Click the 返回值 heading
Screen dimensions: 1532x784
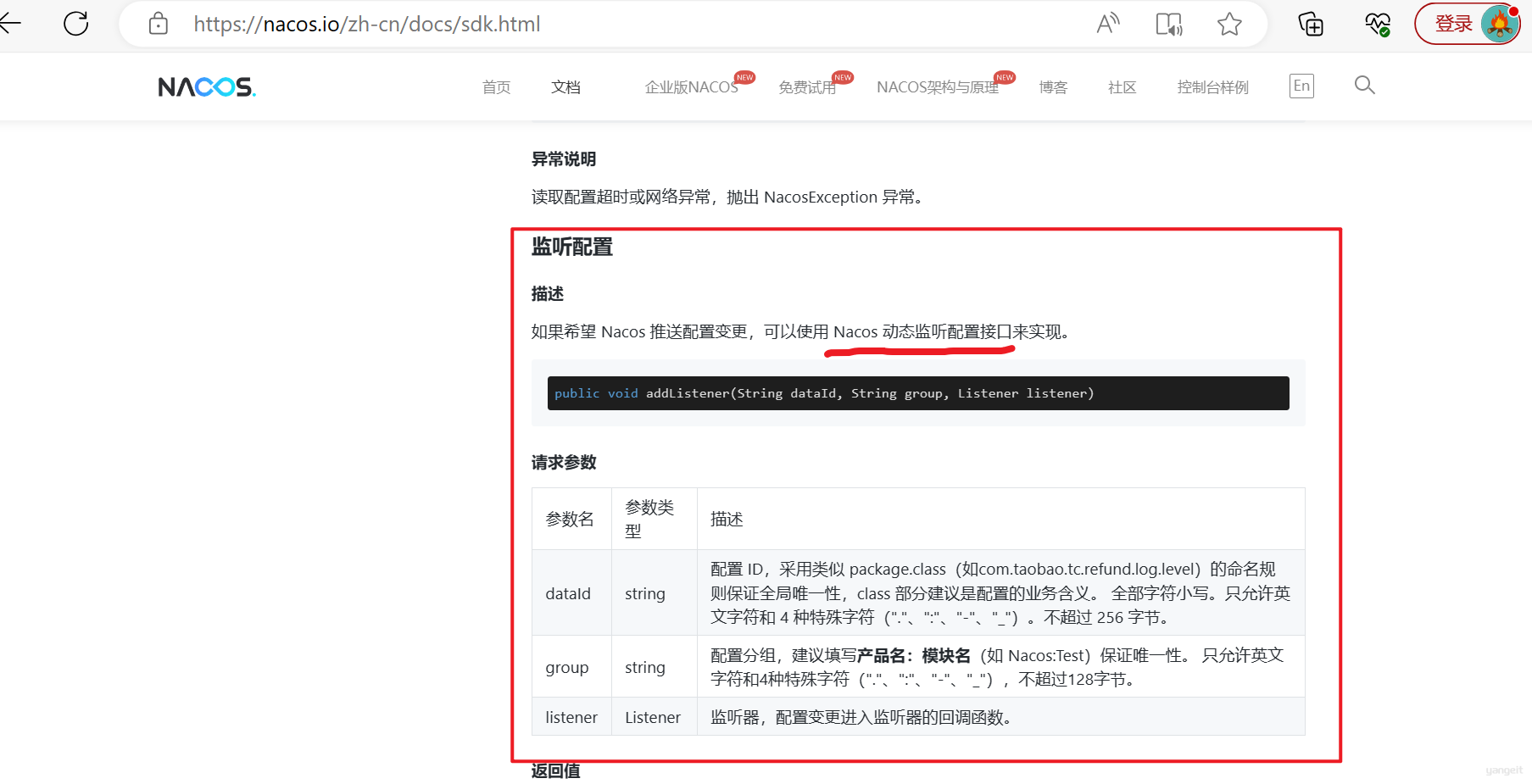pyautogui.click(x=555, y=770)
